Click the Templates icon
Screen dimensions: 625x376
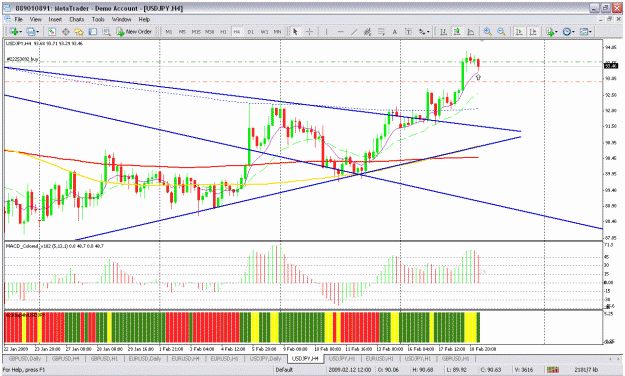click(584, 31)
